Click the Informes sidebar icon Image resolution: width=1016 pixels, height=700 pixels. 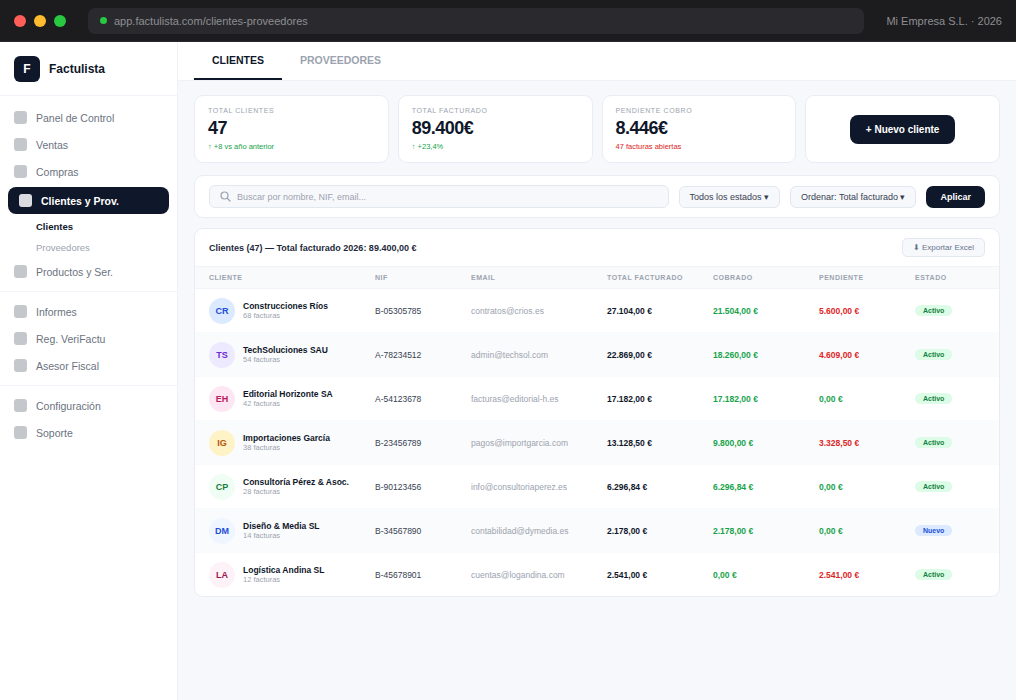tap(21, 312)
